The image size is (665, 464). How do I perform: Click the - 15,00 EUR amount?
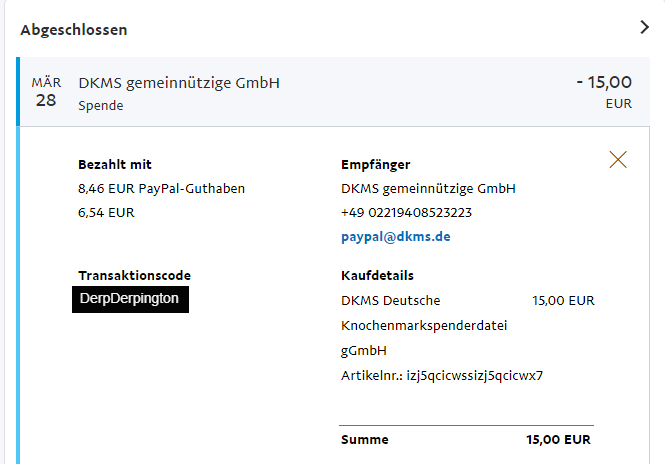pos(604,92)
